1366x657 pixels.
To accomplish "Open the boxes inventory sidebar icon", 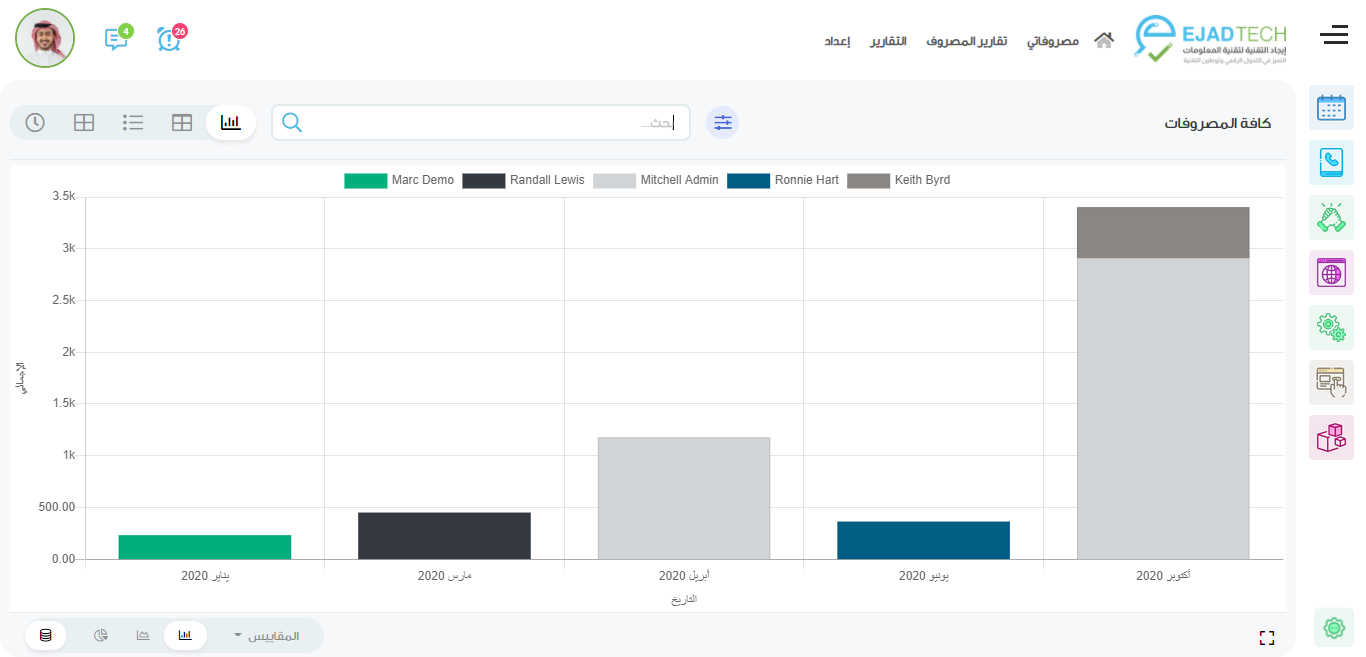I will tap(1331, 437).
